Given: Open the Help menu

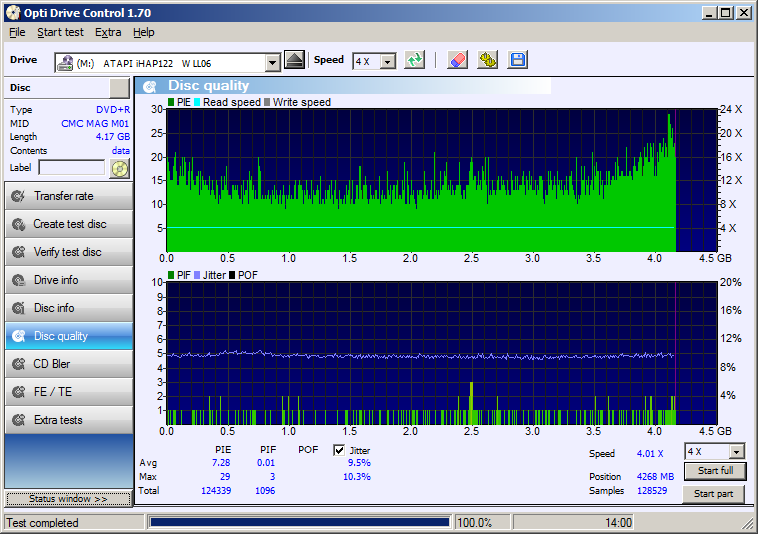Looking at the screenshot, I should [144, 32].
